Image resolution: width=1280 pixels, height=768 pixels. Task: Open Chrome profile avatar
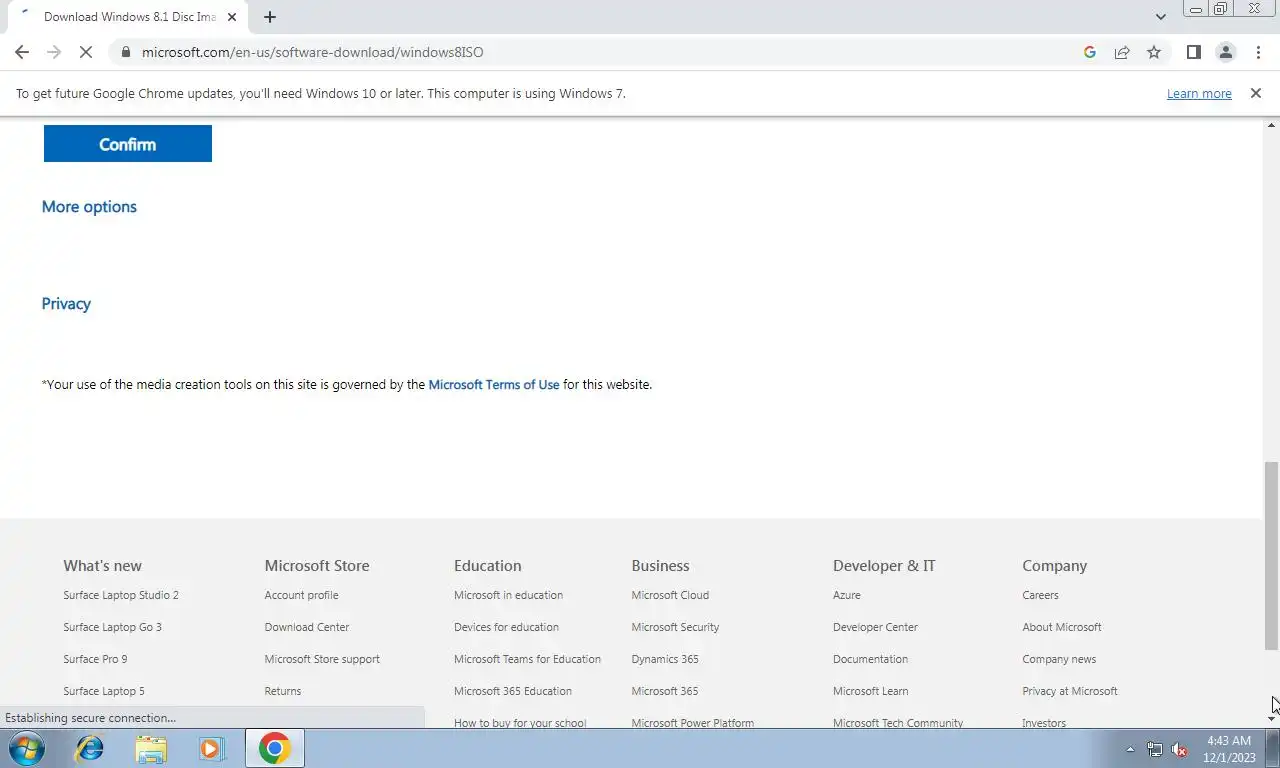pos(1225,52)
